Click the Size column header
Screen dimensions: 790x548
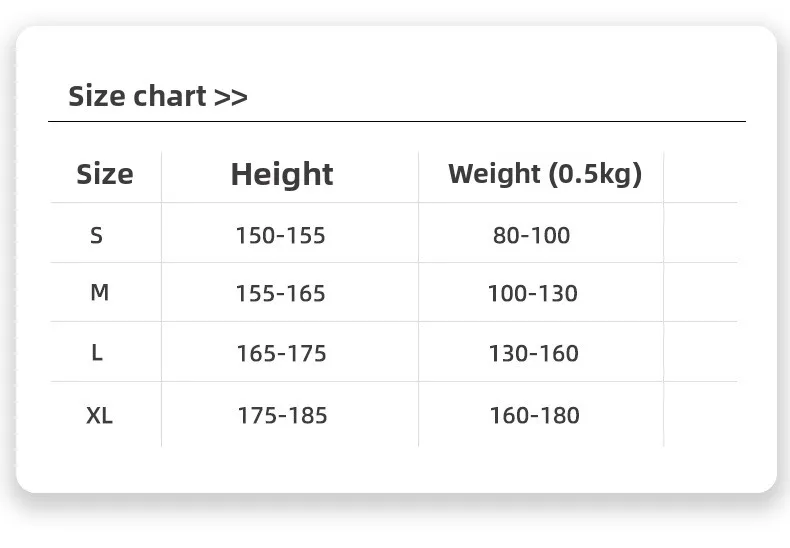click(104, 174)
